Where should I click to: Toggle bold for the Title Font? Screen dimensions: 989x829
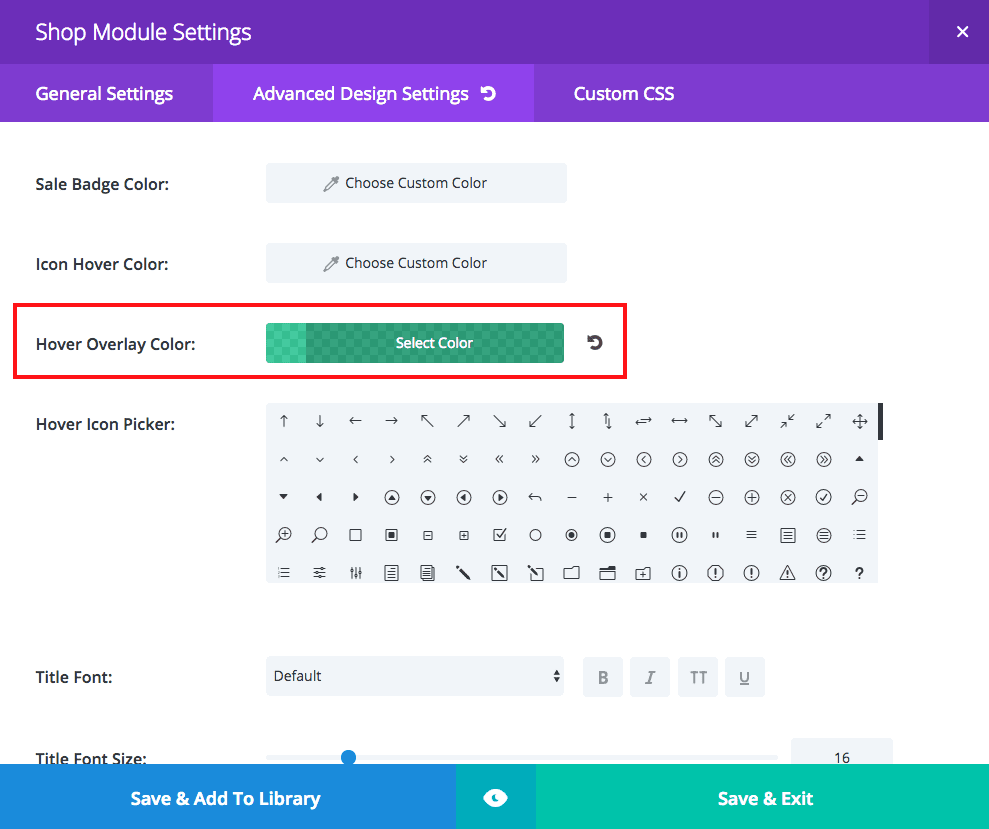click(x=603, y=677)
